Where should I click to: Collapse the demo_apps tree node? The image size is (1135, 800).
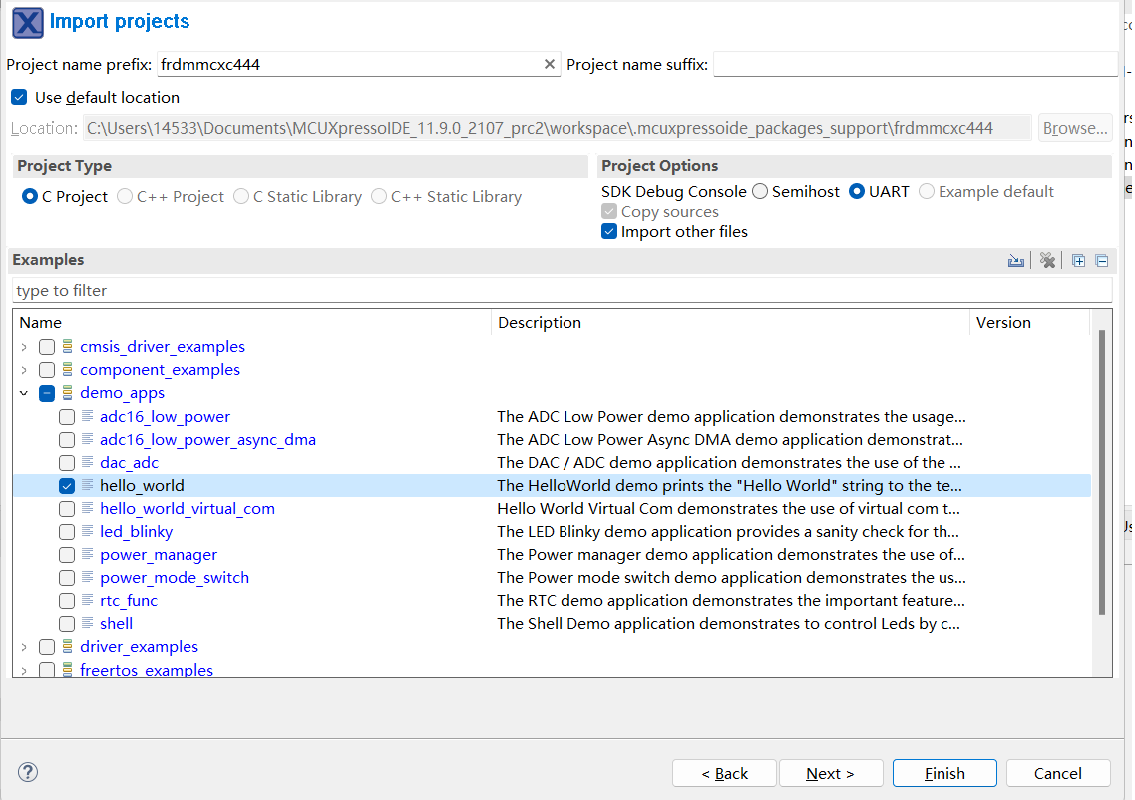pyautogui.click(x=23, y=393)
